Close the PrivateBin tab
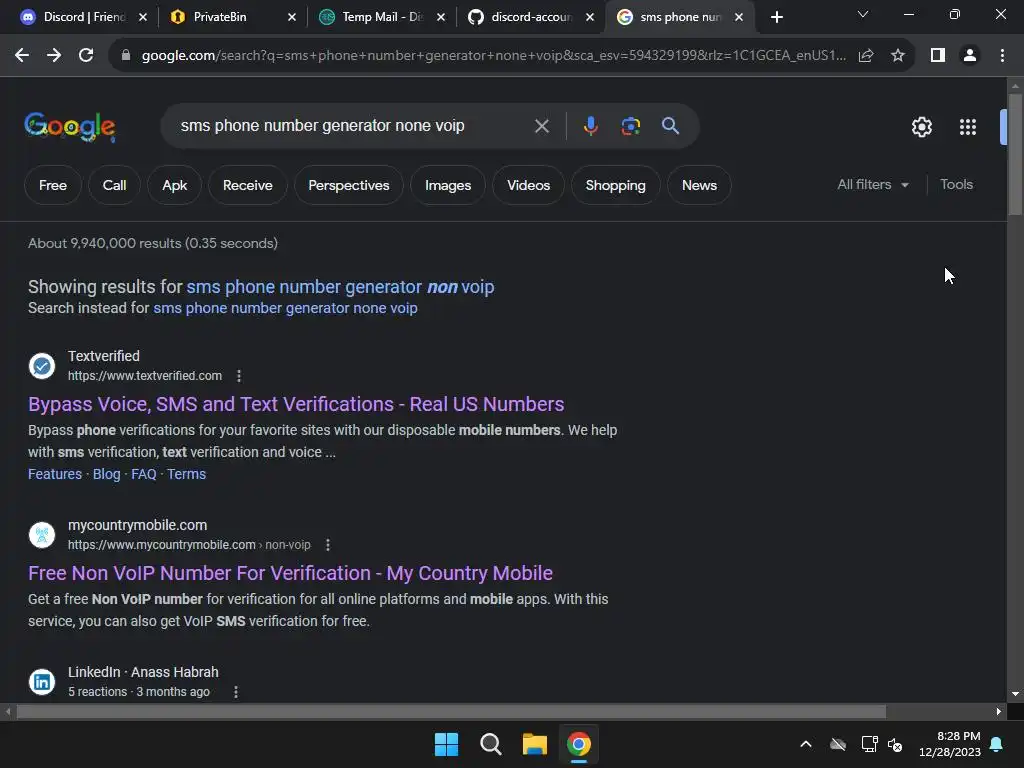The width and height of the screenshot is (1024, 768). click(292, 18)
